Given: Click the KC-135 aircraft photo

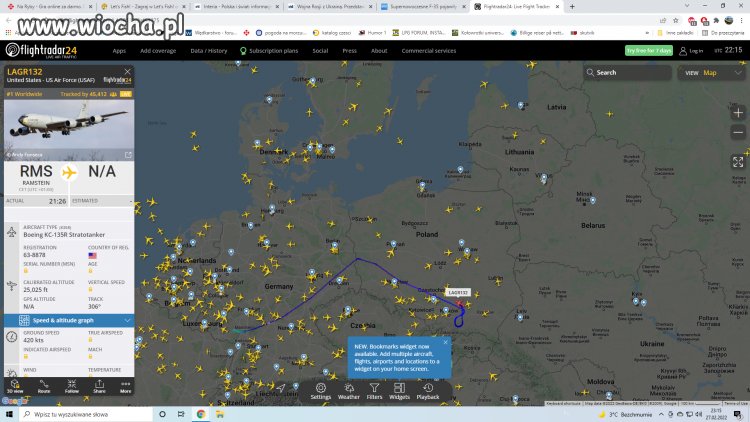Looking at the screenshot, I should click(x=69, y=130).
